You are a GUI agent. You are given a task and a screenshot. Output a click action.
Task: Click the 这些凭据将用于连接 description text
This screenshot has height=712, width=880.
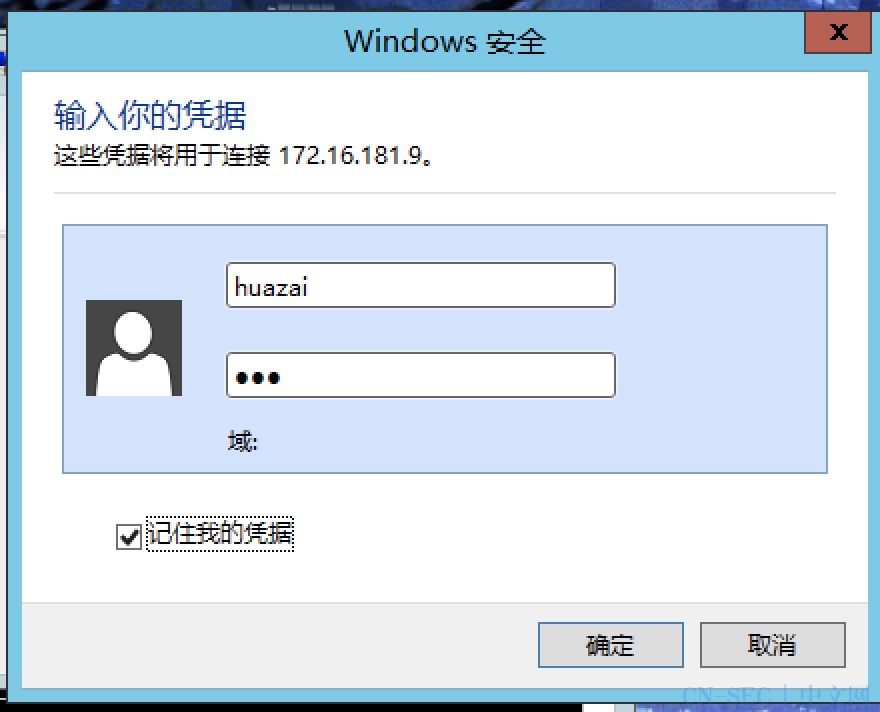(162, 155)
